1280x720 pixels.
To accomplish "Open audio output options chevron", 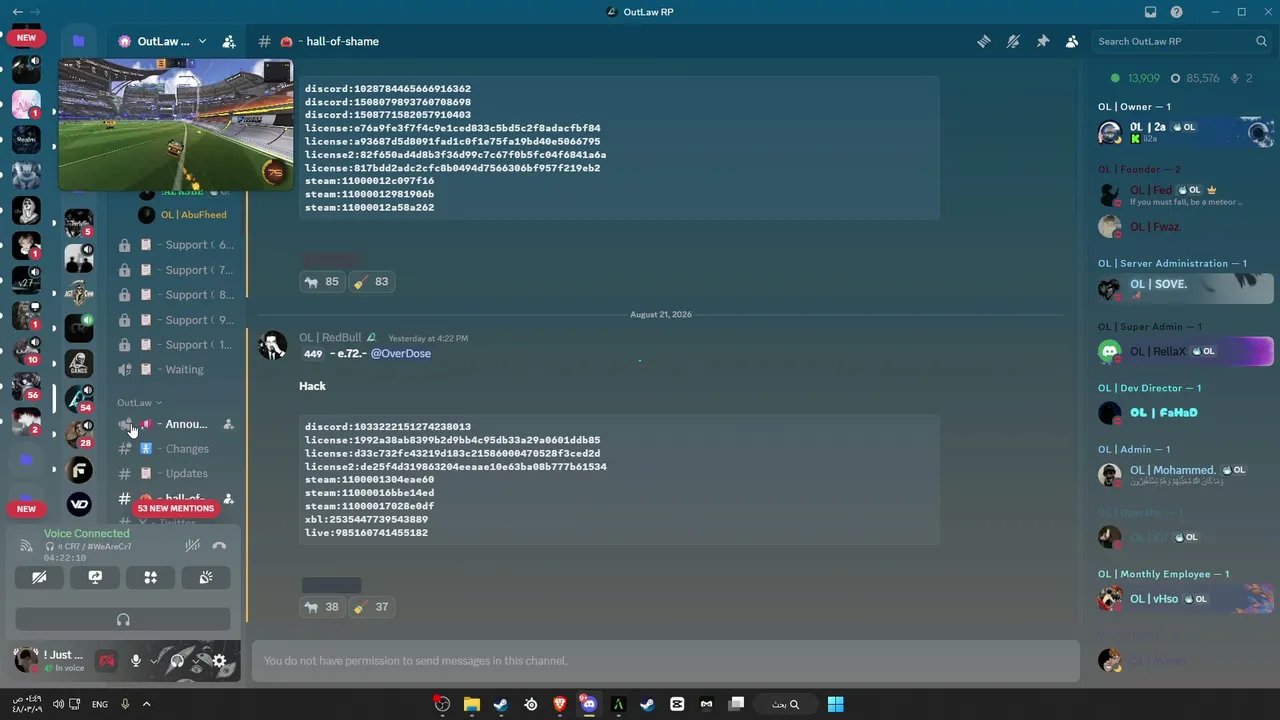I will (x=196, y=661).
